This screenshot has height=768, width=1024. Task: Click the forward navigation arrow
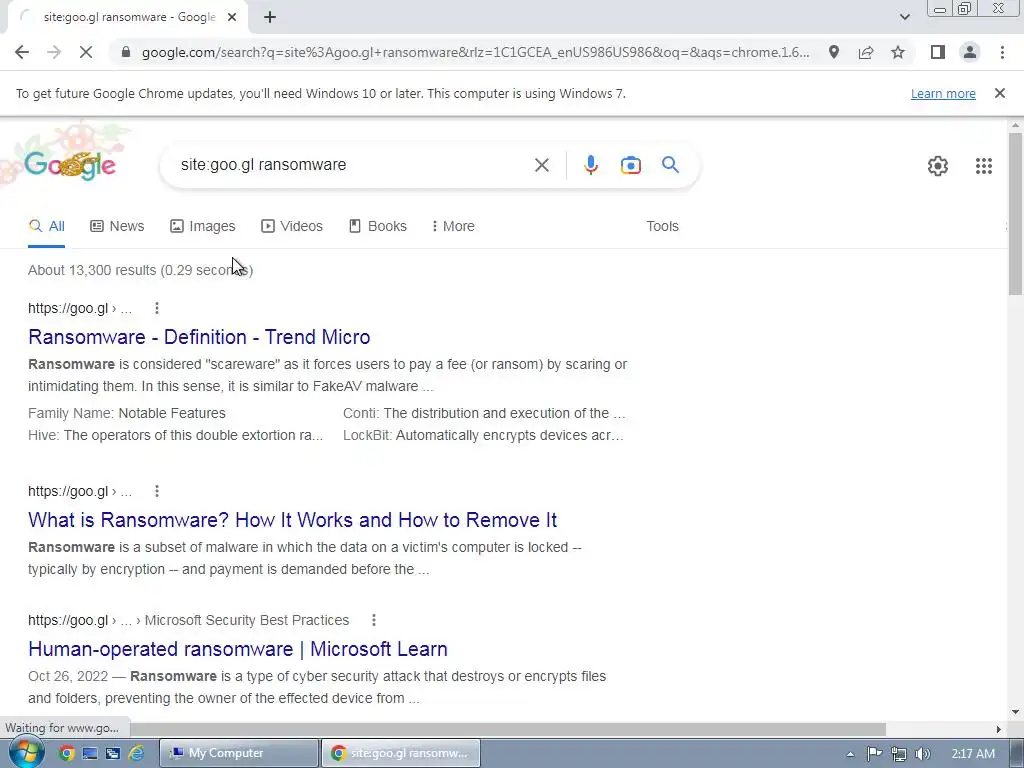tap(54, 52)
